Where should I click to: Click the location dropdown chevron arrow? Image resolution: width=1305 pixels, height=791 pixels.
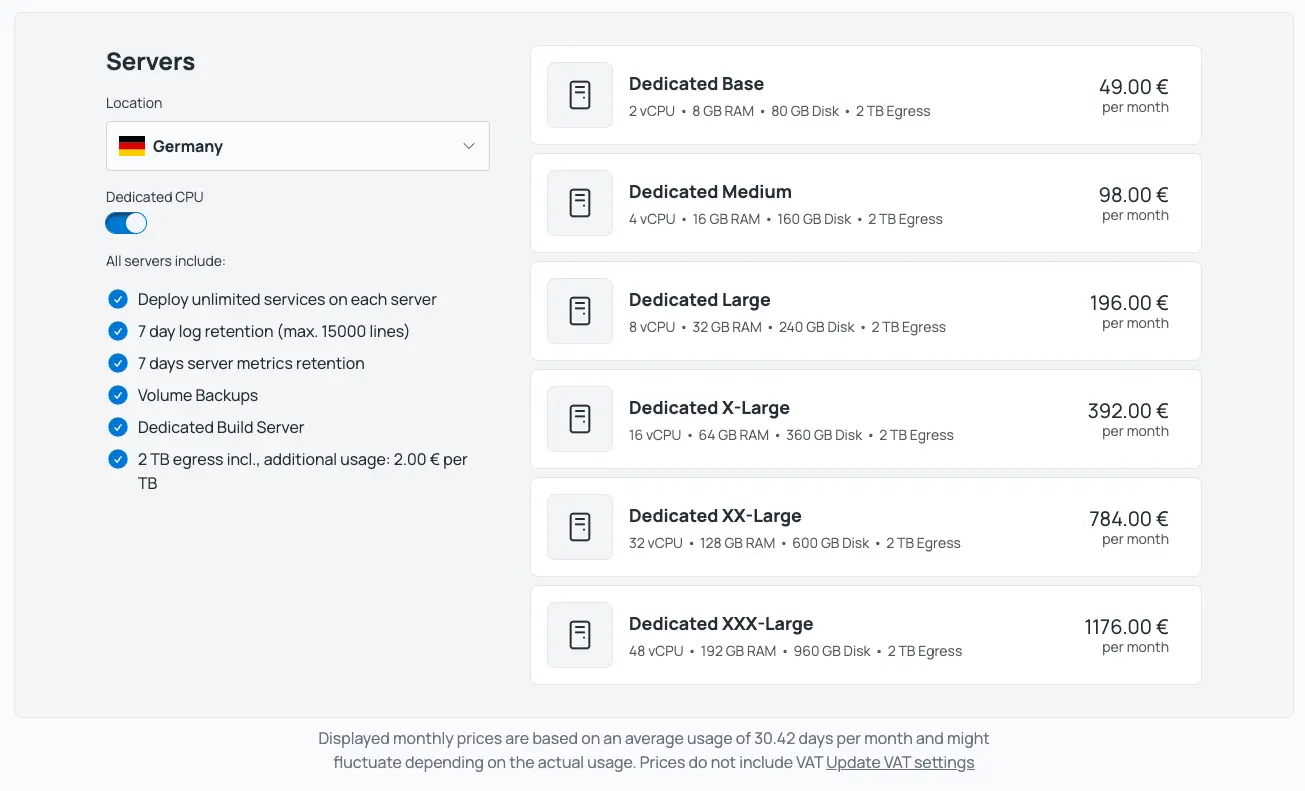coord(468,146)
